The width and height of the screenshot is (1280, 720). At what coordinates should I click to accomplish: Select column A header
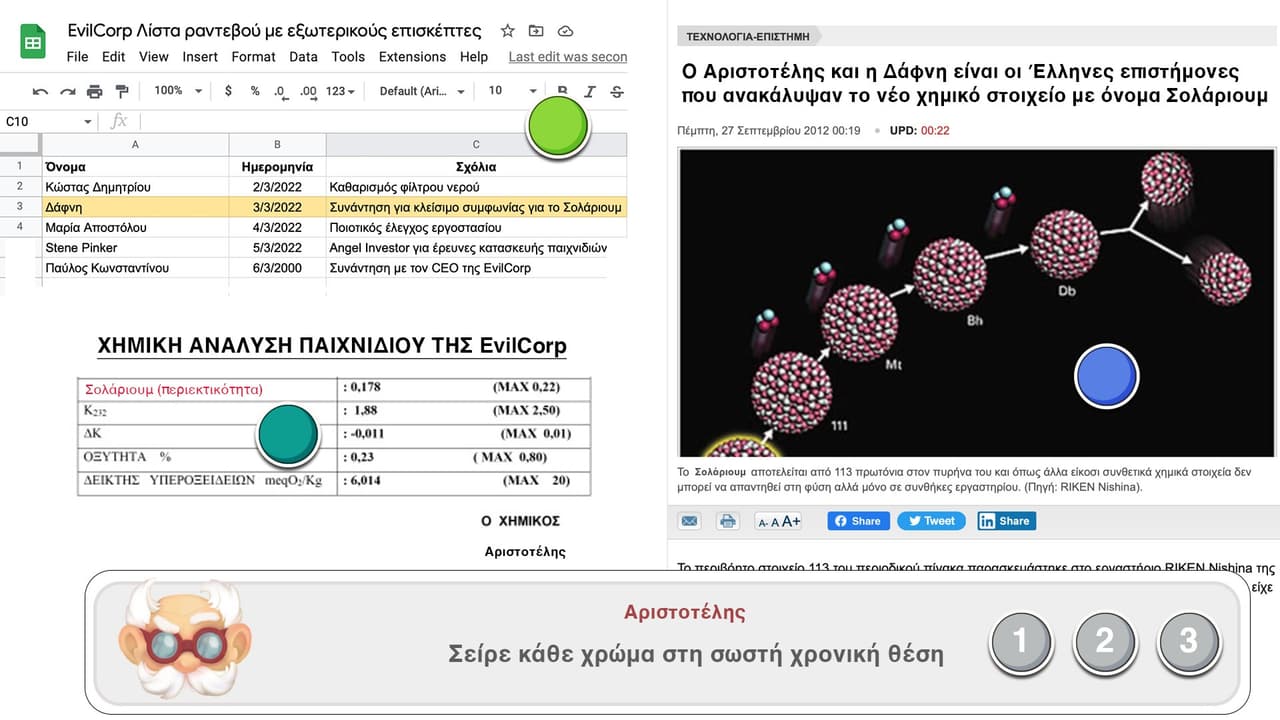coord(135,145)
